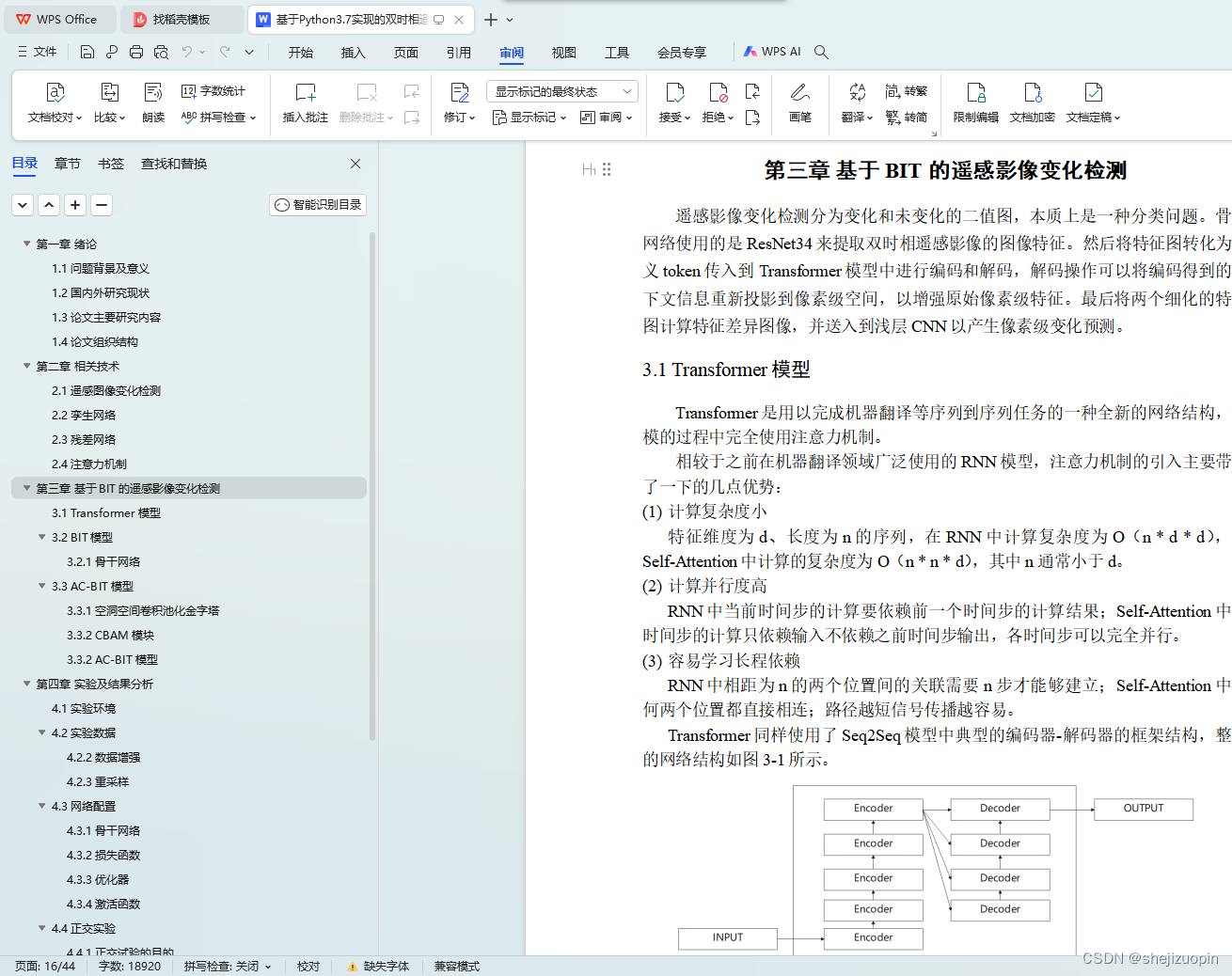Activate the 画笔 (ink pen) tool
Image resolution: width=1232 pixels, height=976 pixels.
click(800, 102)
